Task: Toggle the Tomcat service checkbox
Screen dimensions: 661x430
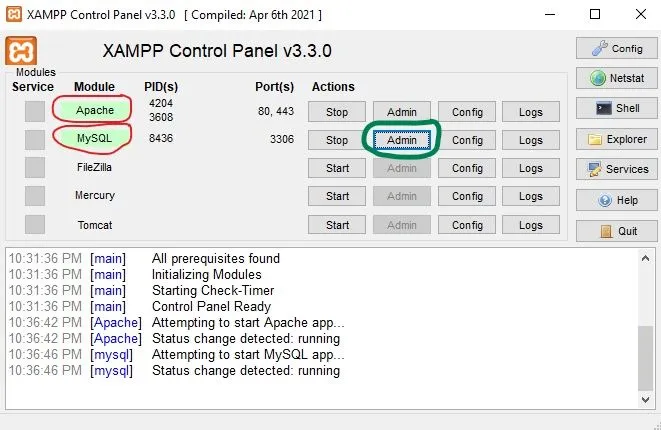Action: [x=35, y=224]
